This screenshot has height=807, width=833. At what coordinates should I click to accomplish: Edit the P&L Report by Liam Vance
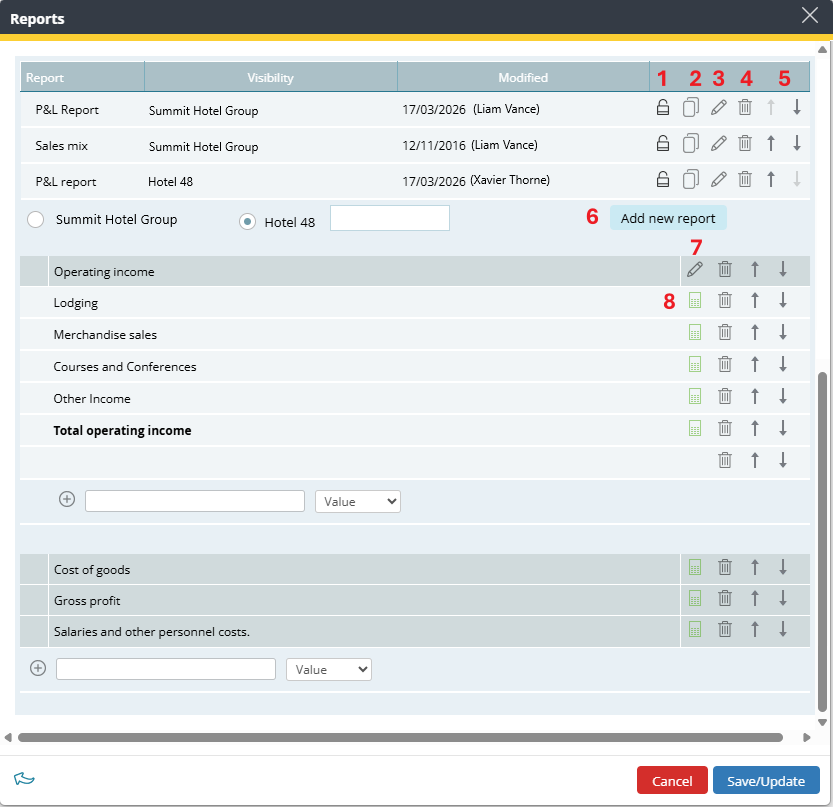pos(718,107)
